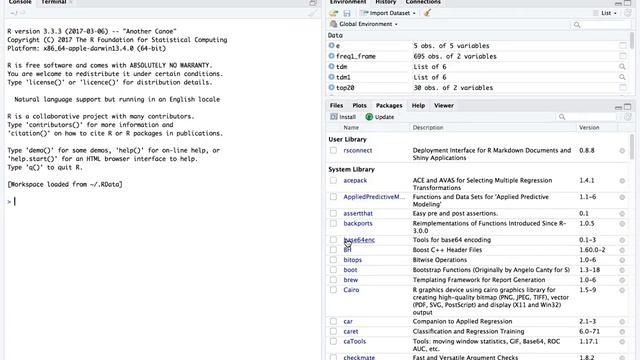The image size is (640, 360).
Task: Remove the backports package icon
Action: coord(622,224)
